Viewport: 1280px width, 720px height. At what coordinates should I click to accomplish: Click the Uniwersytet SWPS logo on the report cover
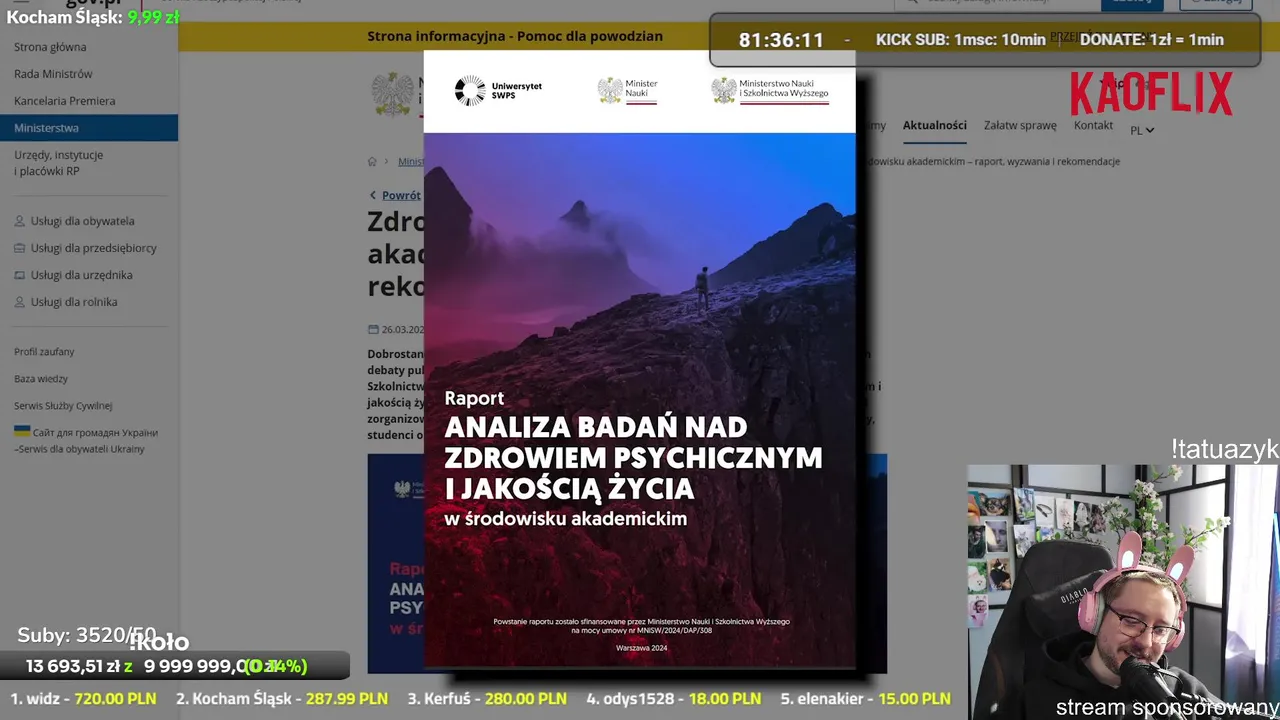coord(498,91)
